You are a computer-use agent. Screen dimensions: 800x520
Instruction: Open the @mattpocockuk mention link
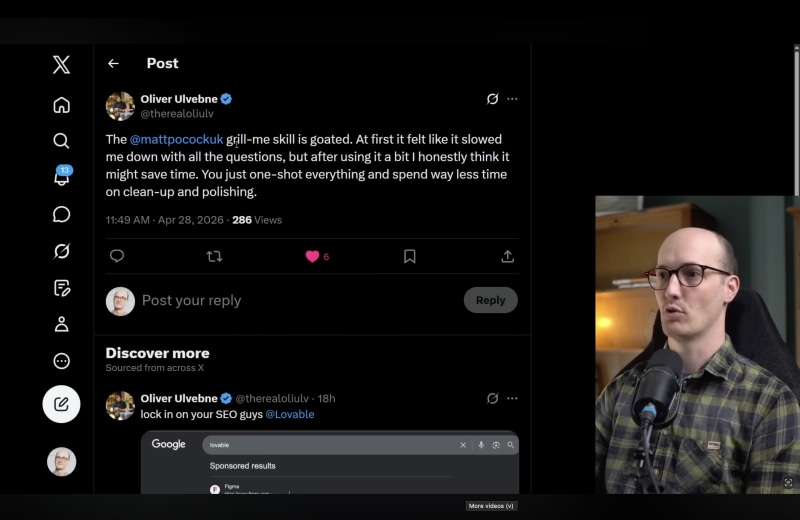[177, 139]
